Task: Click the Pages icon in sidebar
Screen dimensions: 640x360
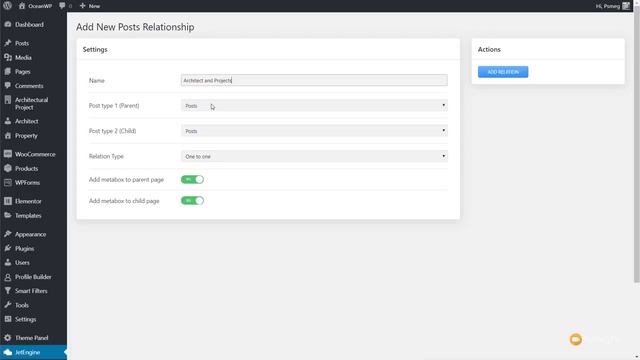Action: click(x=8, y=71)
